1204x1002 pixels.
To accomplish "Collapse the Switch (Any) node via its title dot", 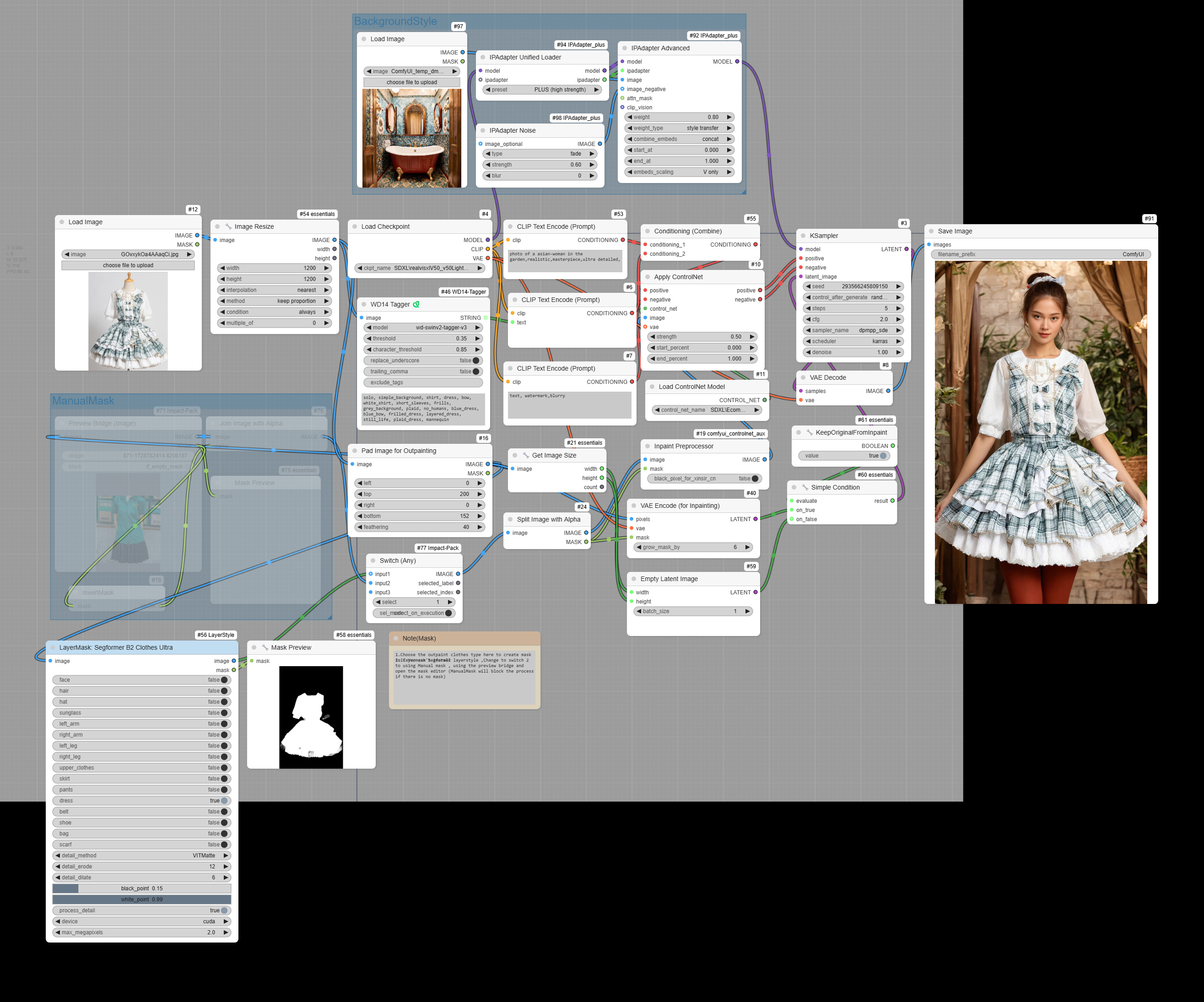I will pos(373,560).
